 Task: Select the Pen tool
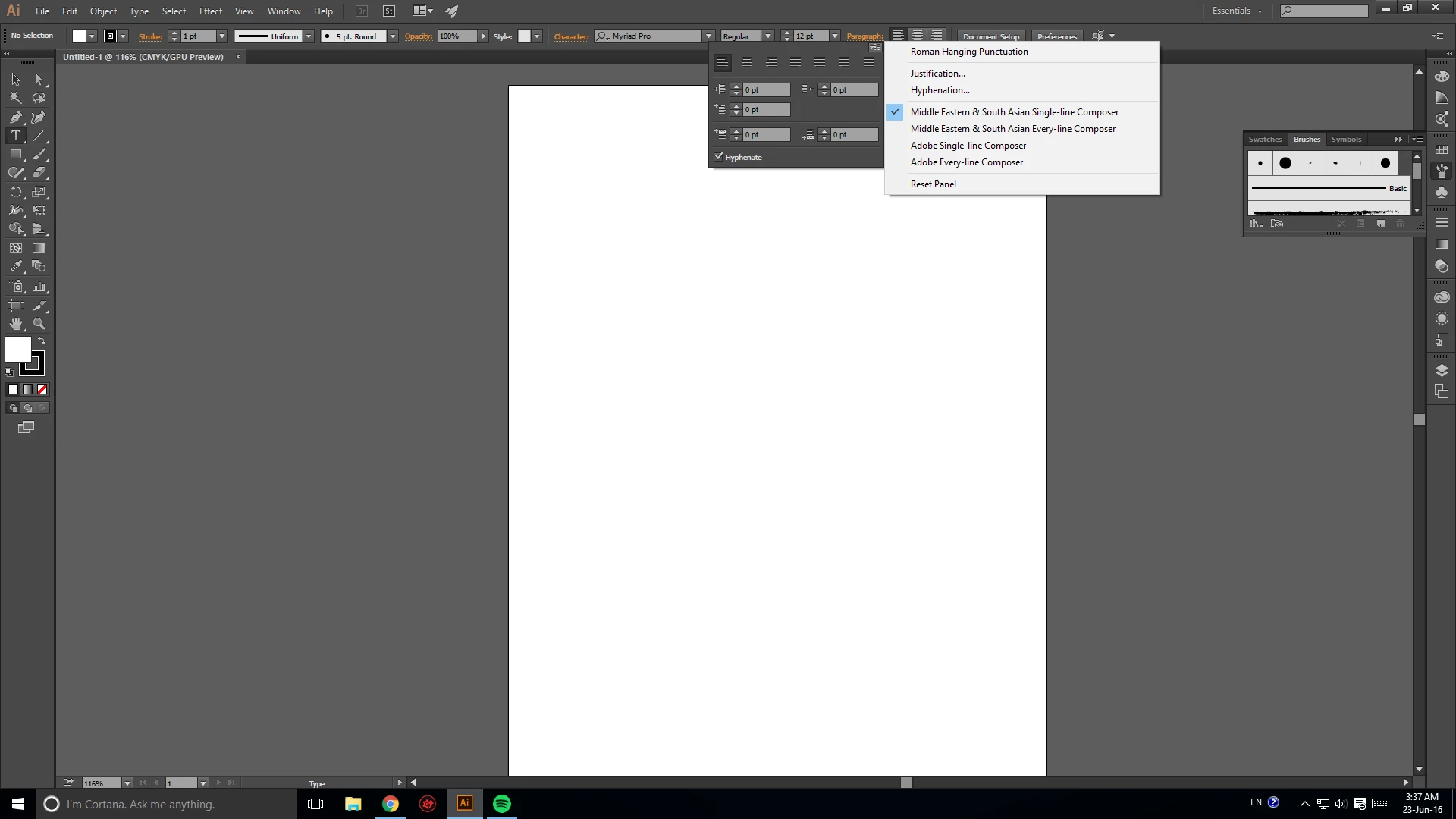[x=15, y=118]
